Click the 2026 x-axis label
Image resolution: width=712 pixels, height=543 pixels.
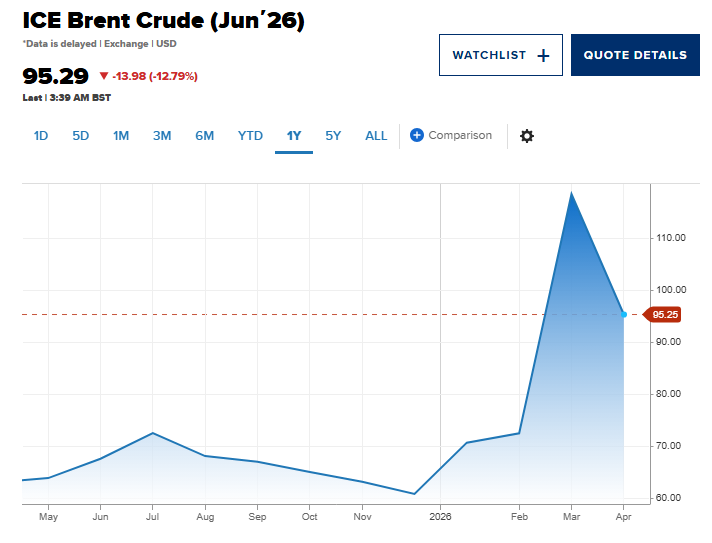click(440, 517)
